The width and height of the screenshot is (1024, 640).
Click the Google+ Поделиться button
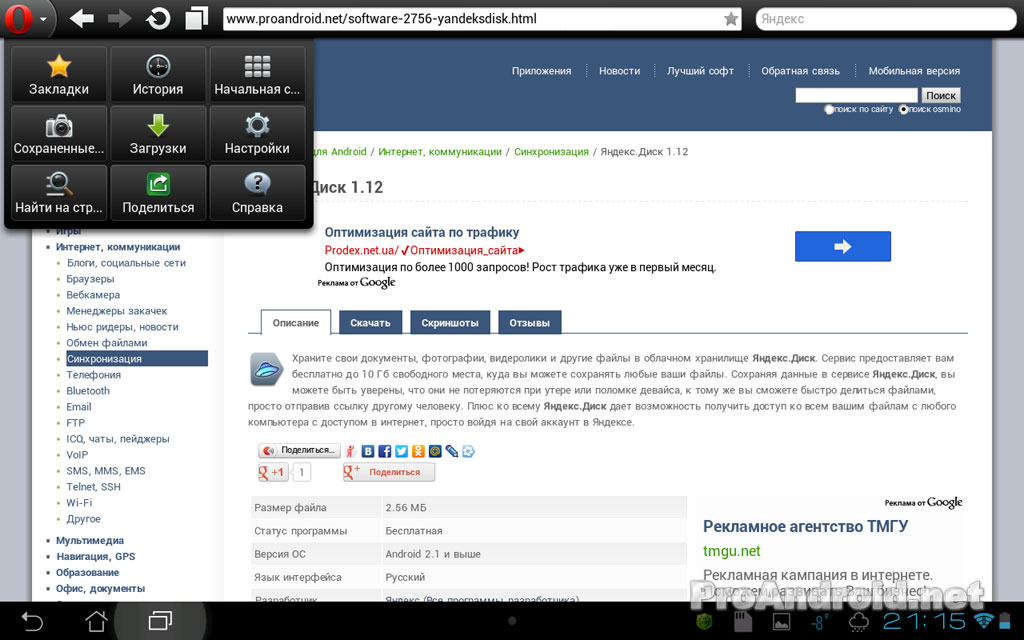(389, 472)
